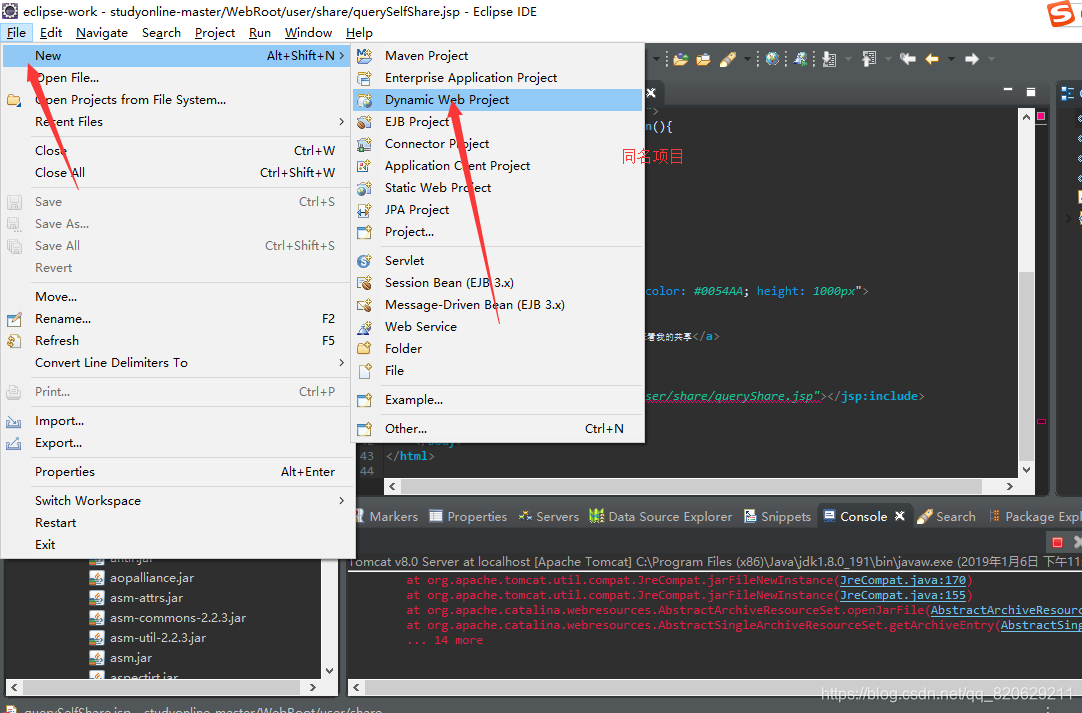Click Refresh in File menu
The width and height of the screenshot is (1082, 713).
[x=179, y=340]
